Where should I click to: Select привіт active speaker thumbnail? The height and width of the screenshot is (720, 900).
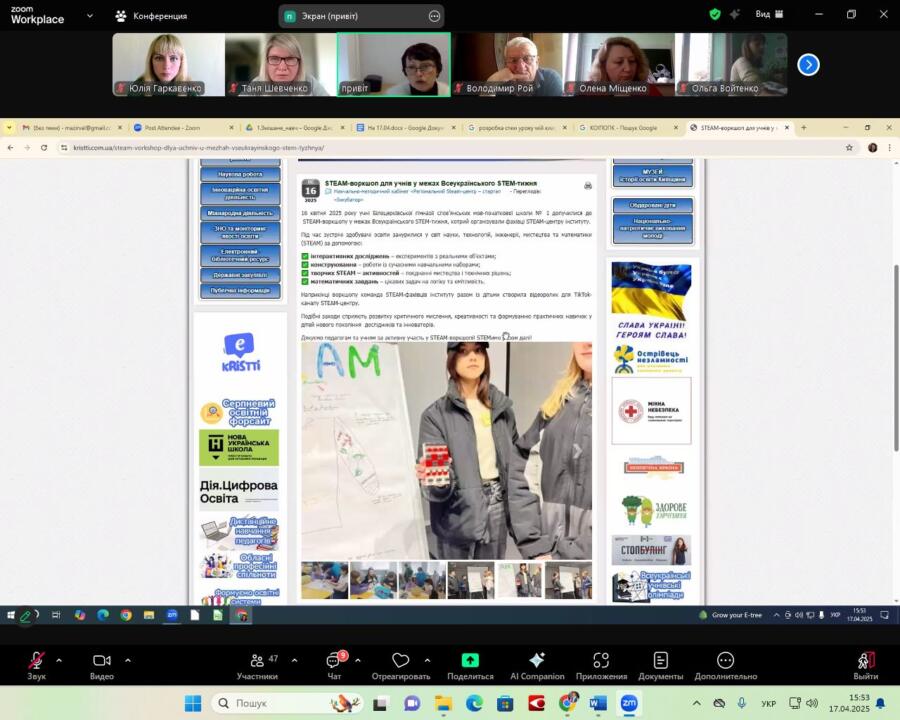click(394, 64)
